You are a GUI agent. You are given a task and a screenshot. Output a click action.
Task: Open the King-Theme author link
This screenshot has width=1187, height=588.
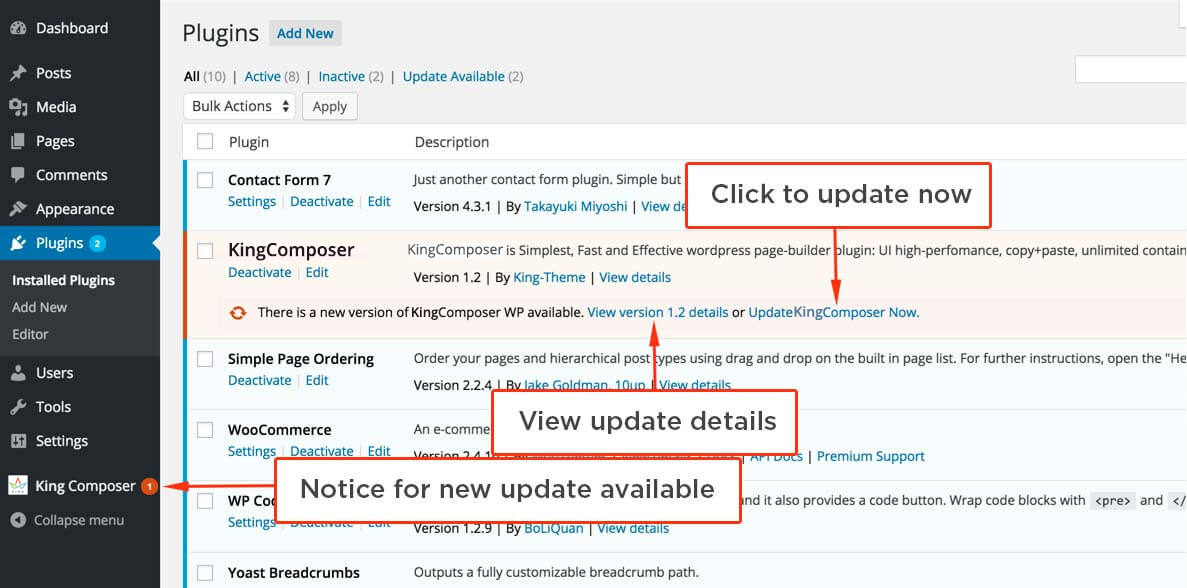tap(550, 277)
